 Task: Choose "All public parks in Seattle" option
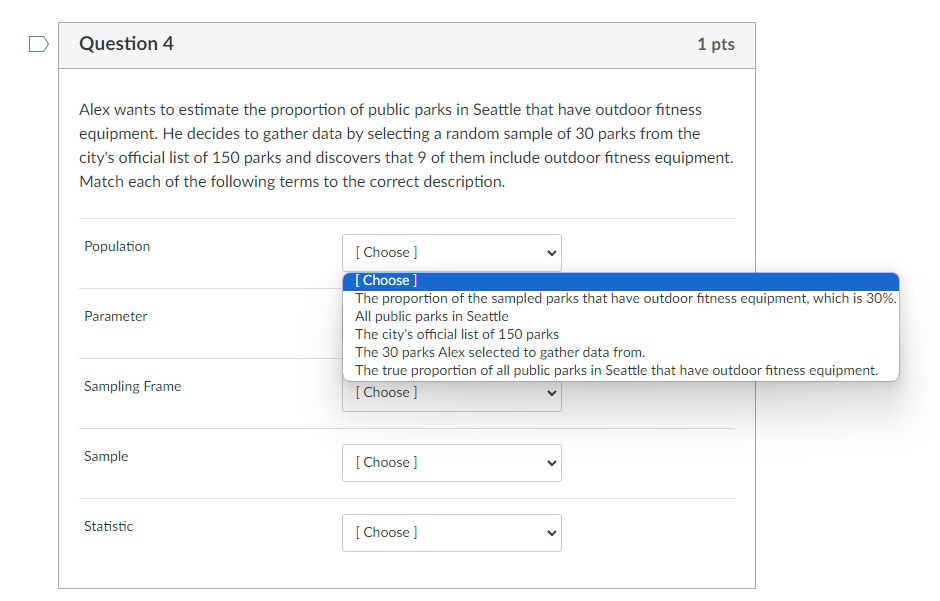432,316
